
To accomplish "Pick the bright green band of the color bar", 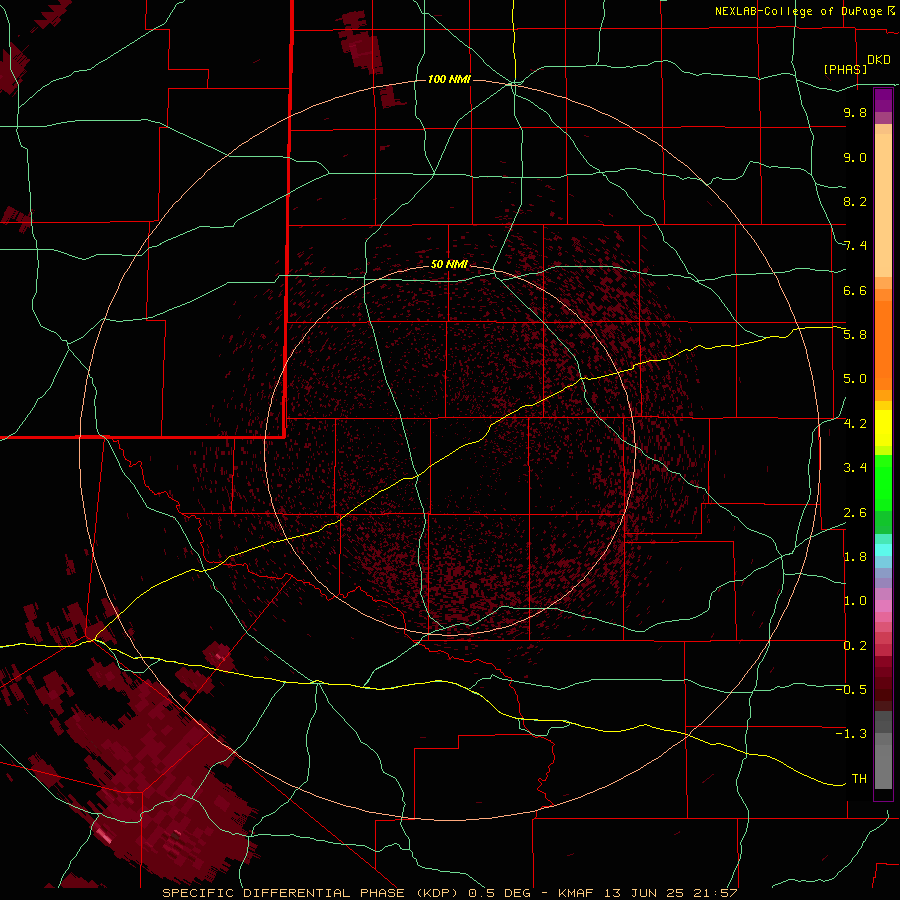I will click(x=883, y=482).
